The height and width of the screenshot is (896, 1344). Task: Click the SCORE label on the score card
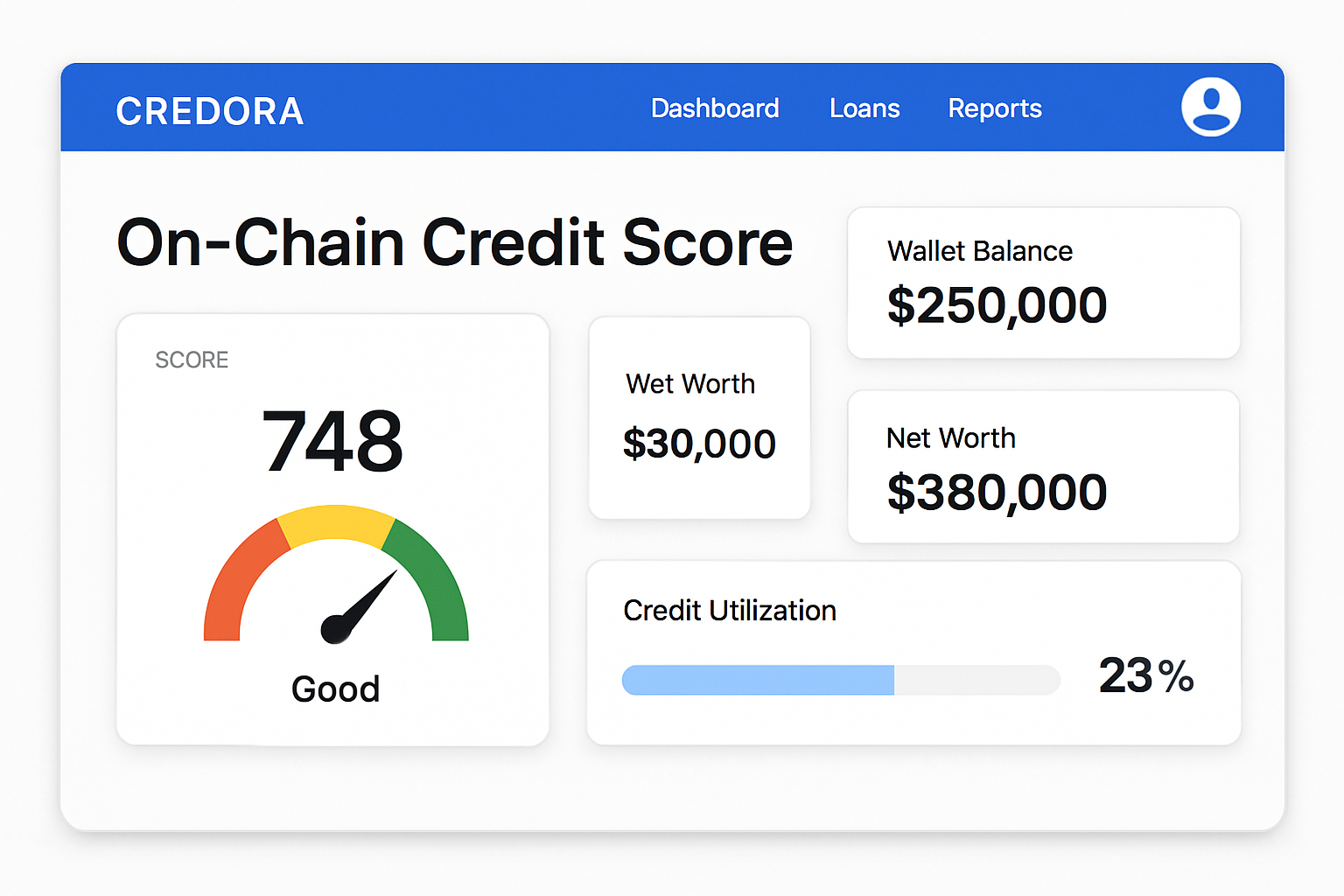[x=192, y=359]
